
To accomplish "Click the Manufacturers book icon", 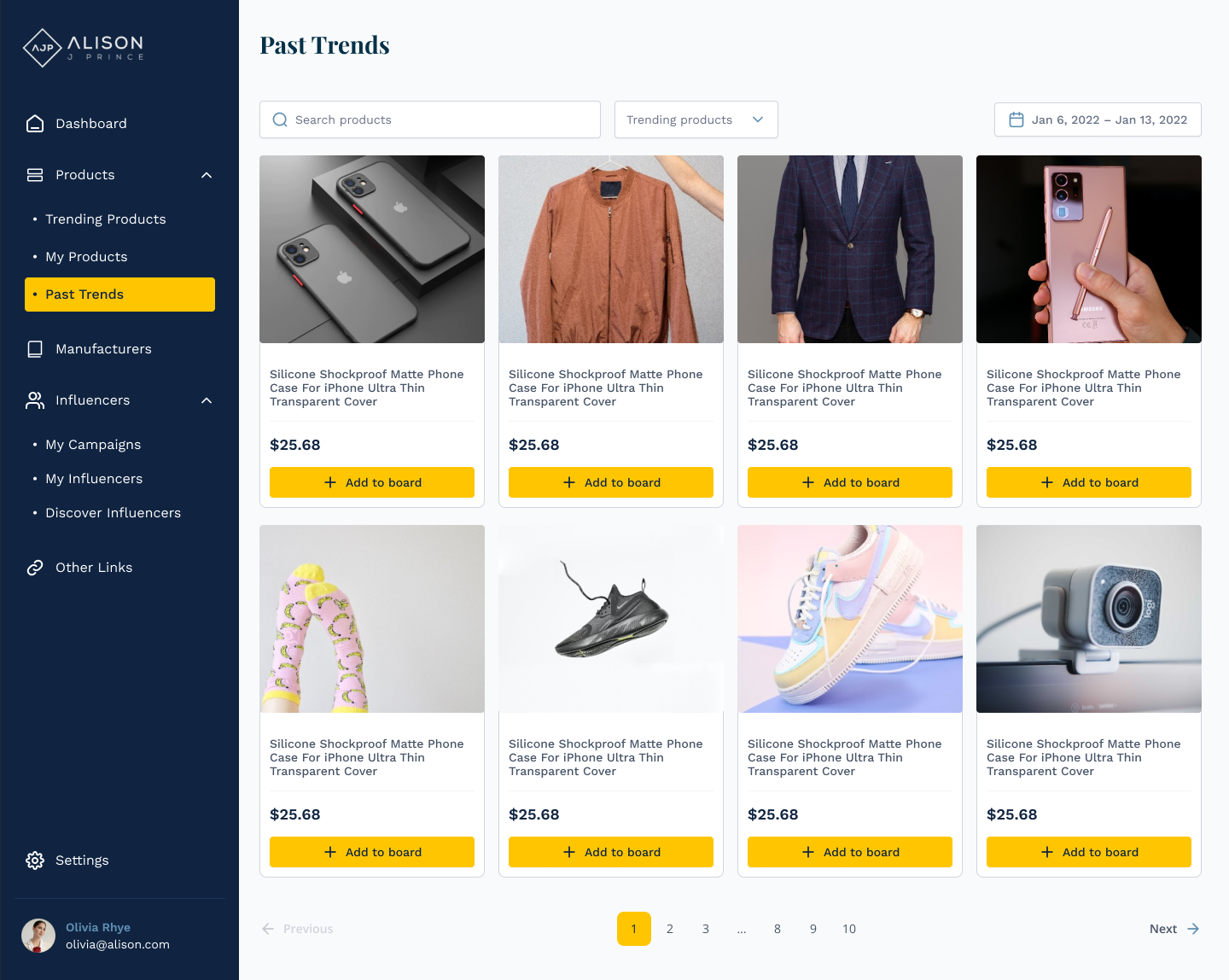I will coord(35,349).
